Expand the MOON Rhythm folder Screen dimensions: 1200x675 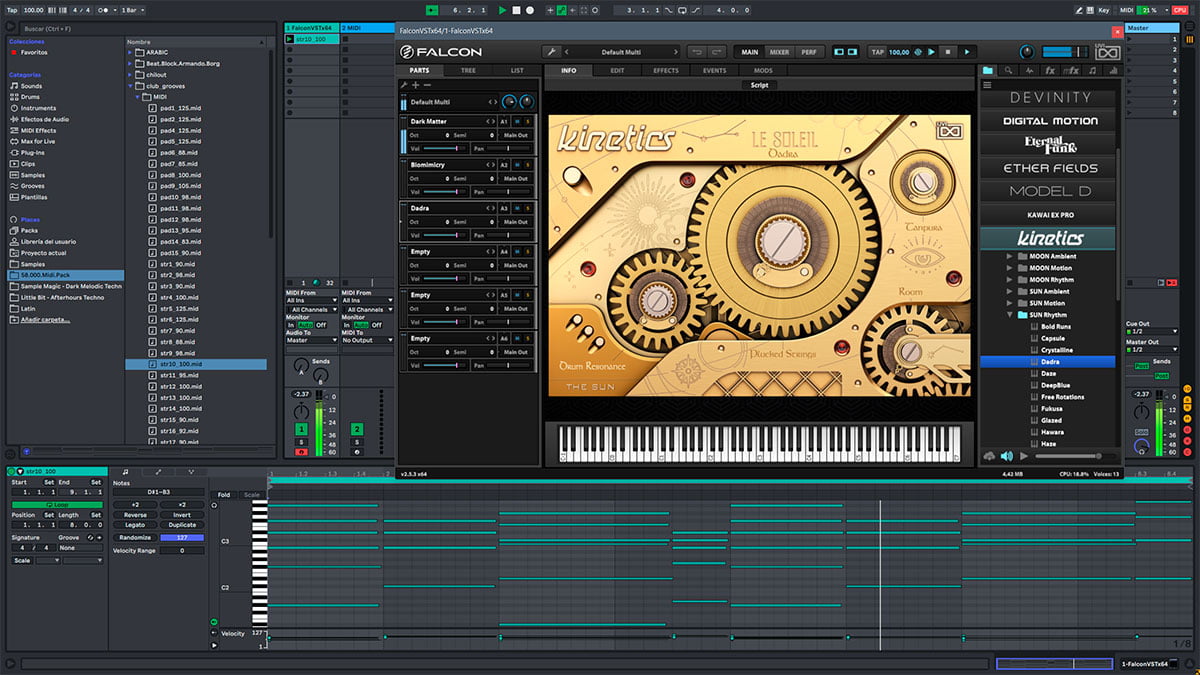1009,280
